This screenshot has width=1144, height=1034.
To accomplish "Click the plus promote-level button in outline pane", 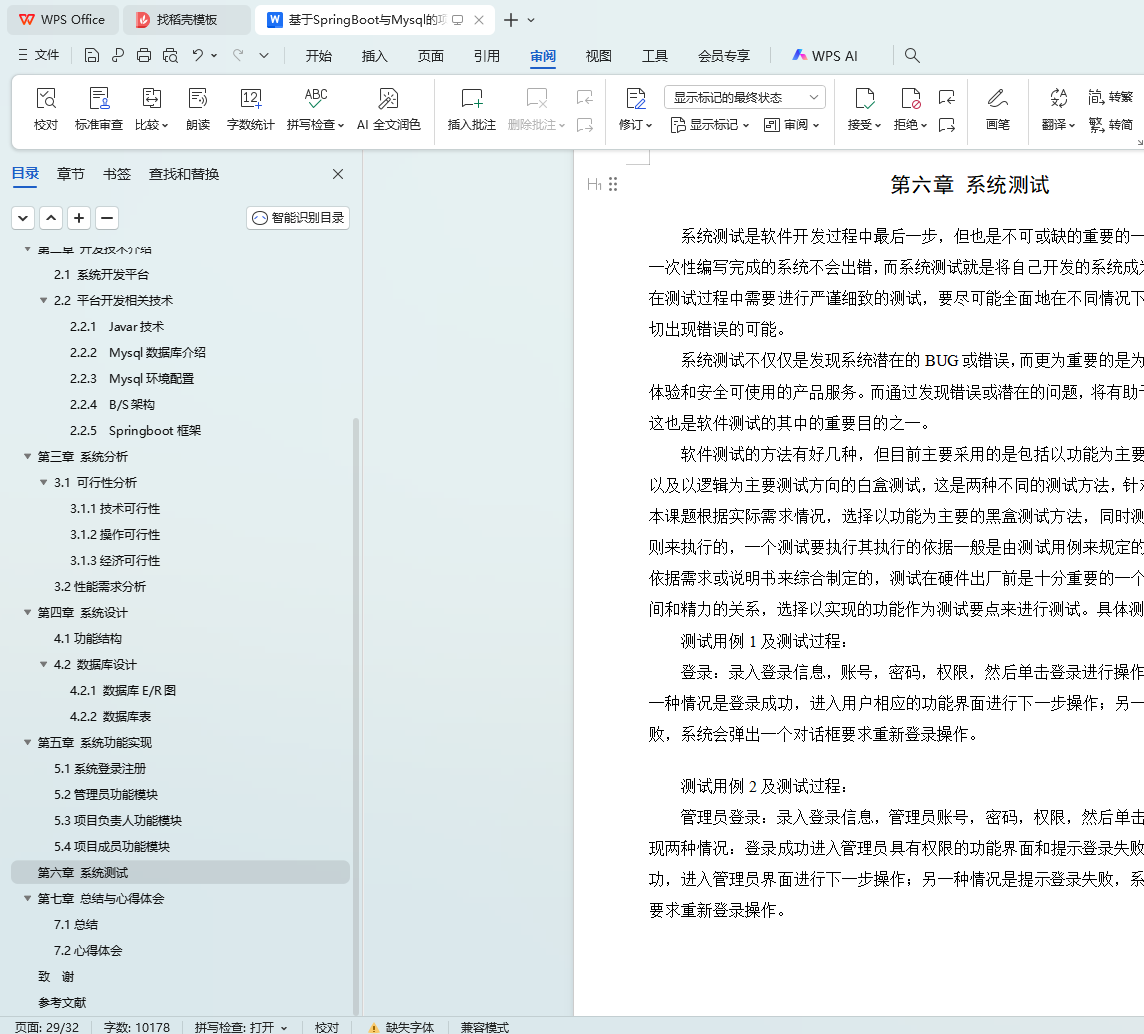I will pos(79,217).
